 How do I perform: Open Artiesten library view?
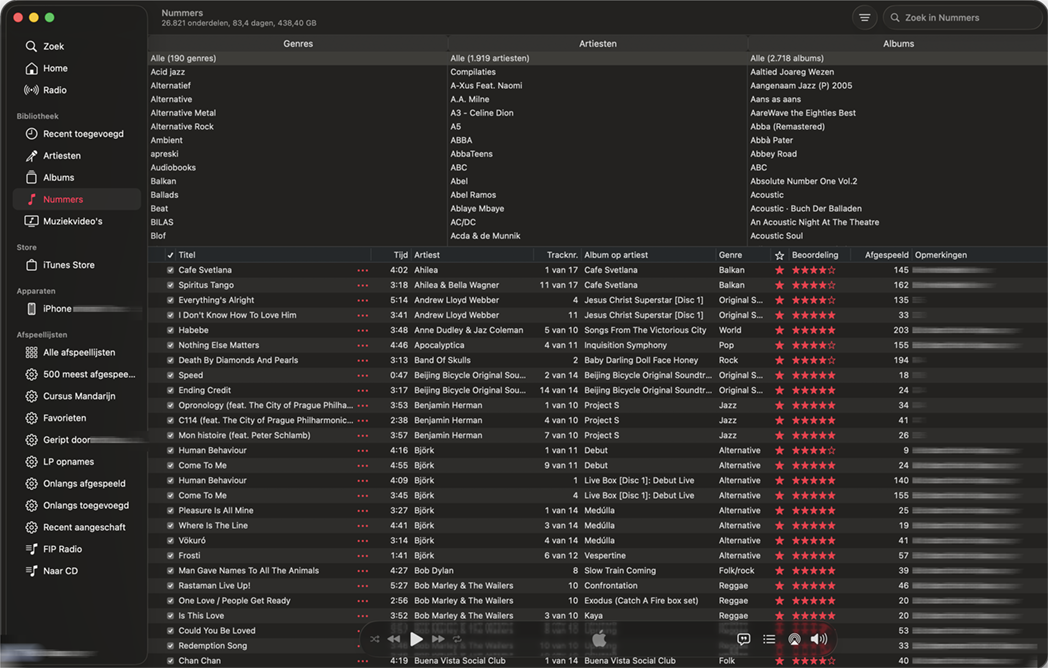53,156
